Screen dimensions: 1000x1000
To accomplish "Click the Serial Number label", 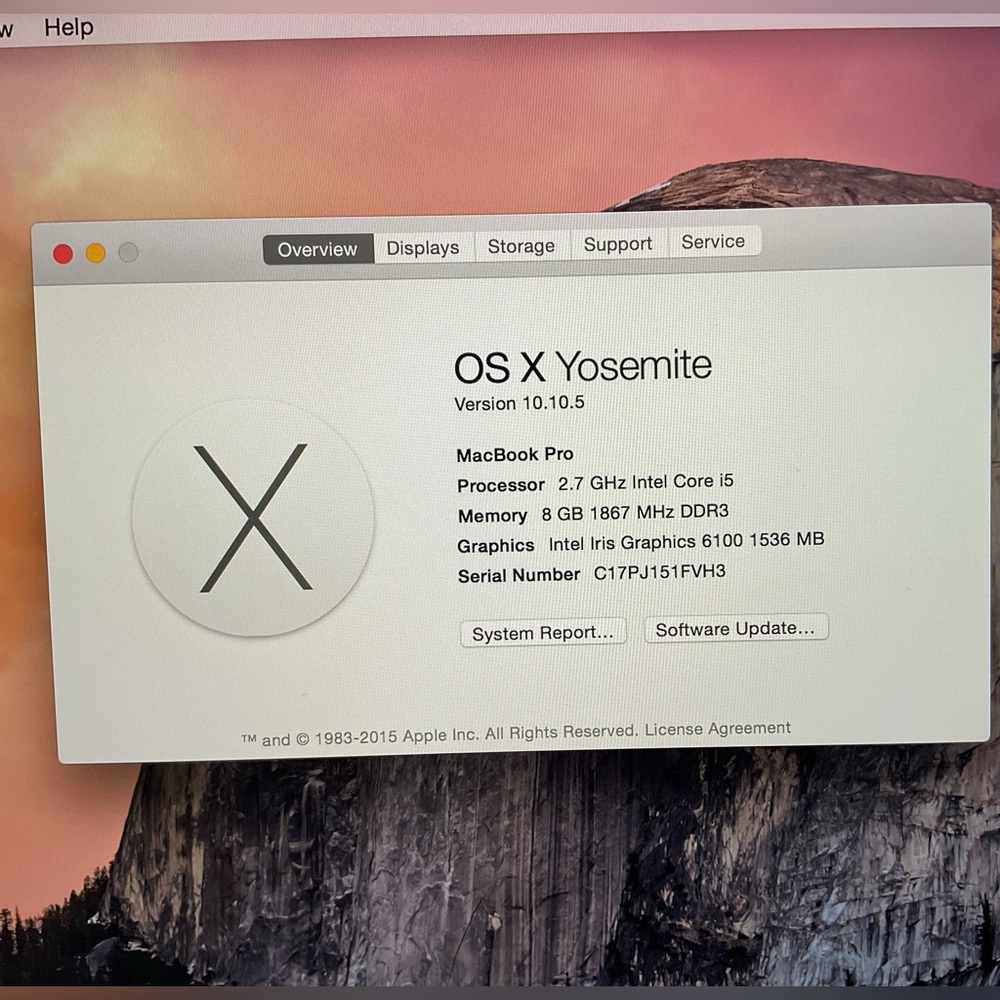I will [518, 575].
